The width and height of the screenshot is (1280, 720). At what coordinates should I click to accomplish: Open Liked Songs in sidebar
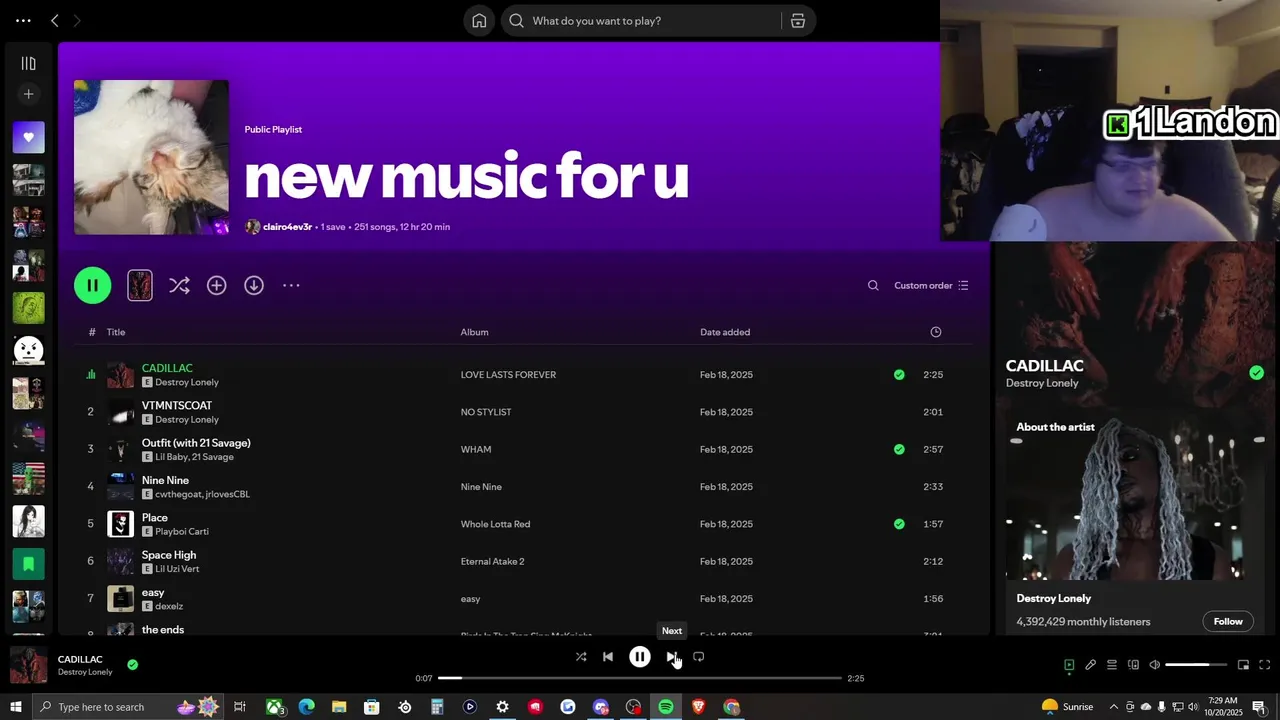[x=29, y=137]
